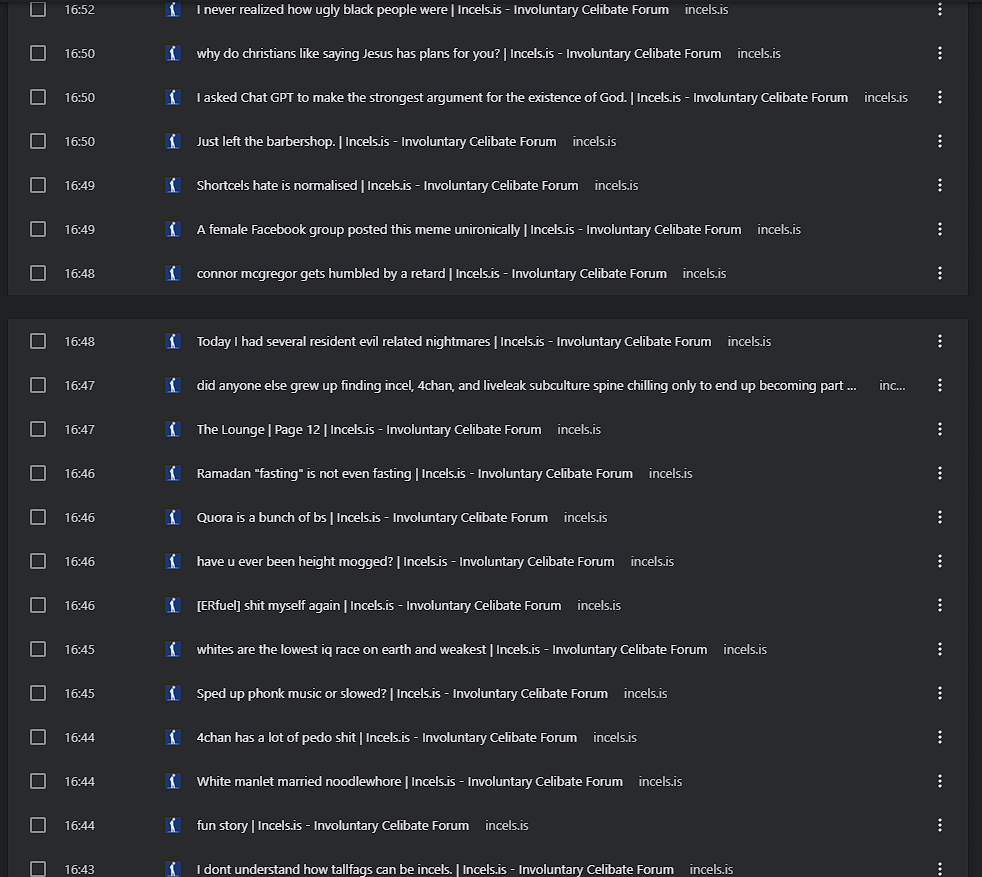Open more actions for resident evil nightmares entry

(x=940, y=341)
